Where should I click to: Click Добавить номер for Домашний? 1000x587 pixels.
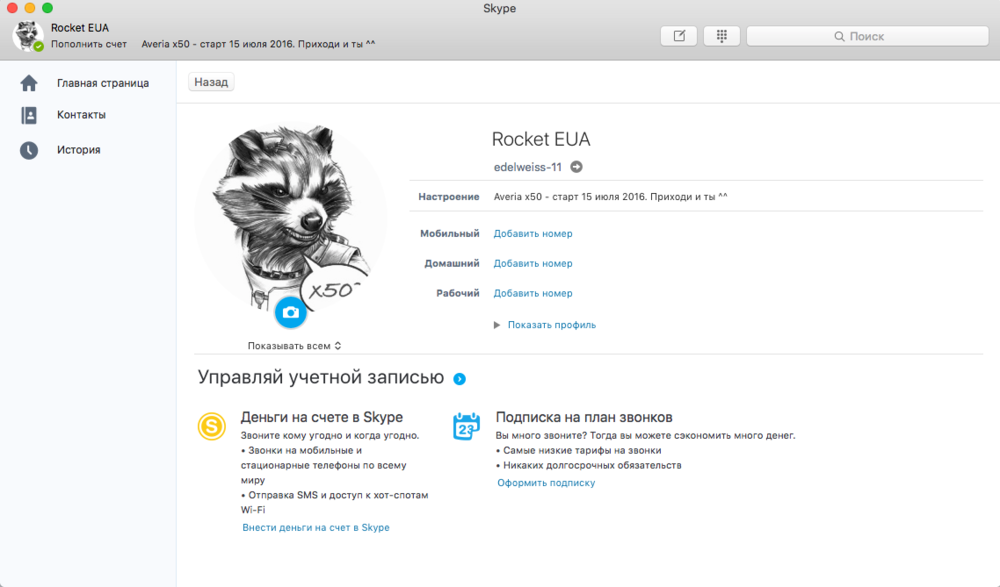(x=533, y=264)
